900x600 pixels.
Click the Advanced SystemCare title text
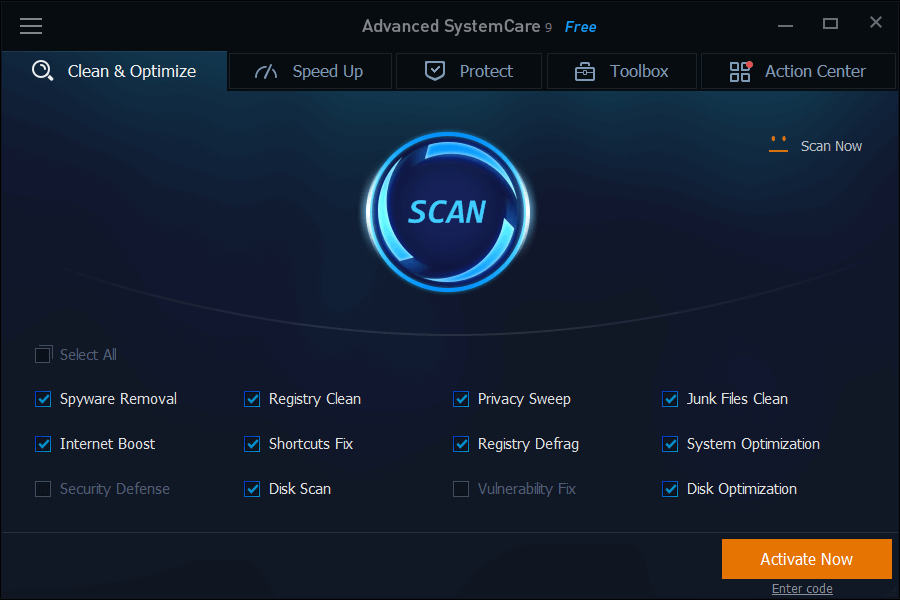click(451, 26)
